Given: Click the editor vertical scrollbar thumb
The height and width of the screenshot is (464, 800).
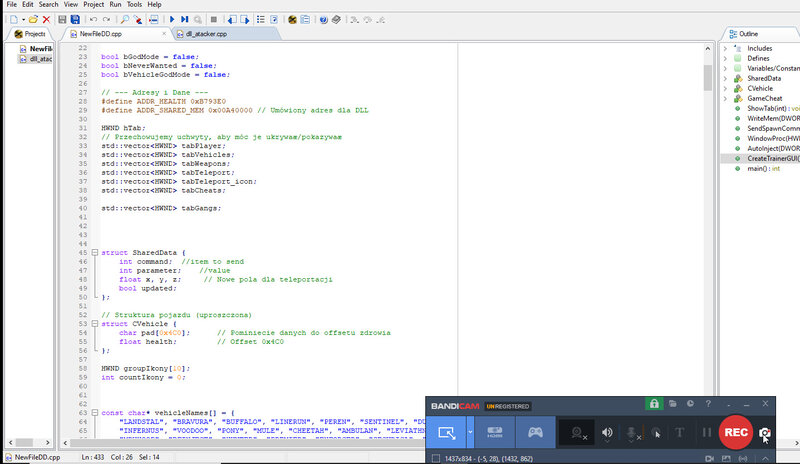Looking at the screenshot, I should tap(708, 78).
